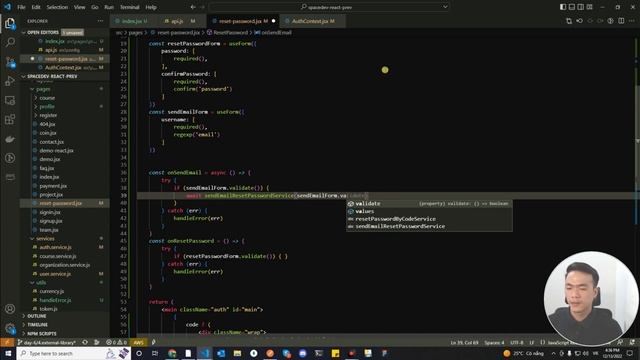
Task: Open the Edit menu
Action: (36, 7)
